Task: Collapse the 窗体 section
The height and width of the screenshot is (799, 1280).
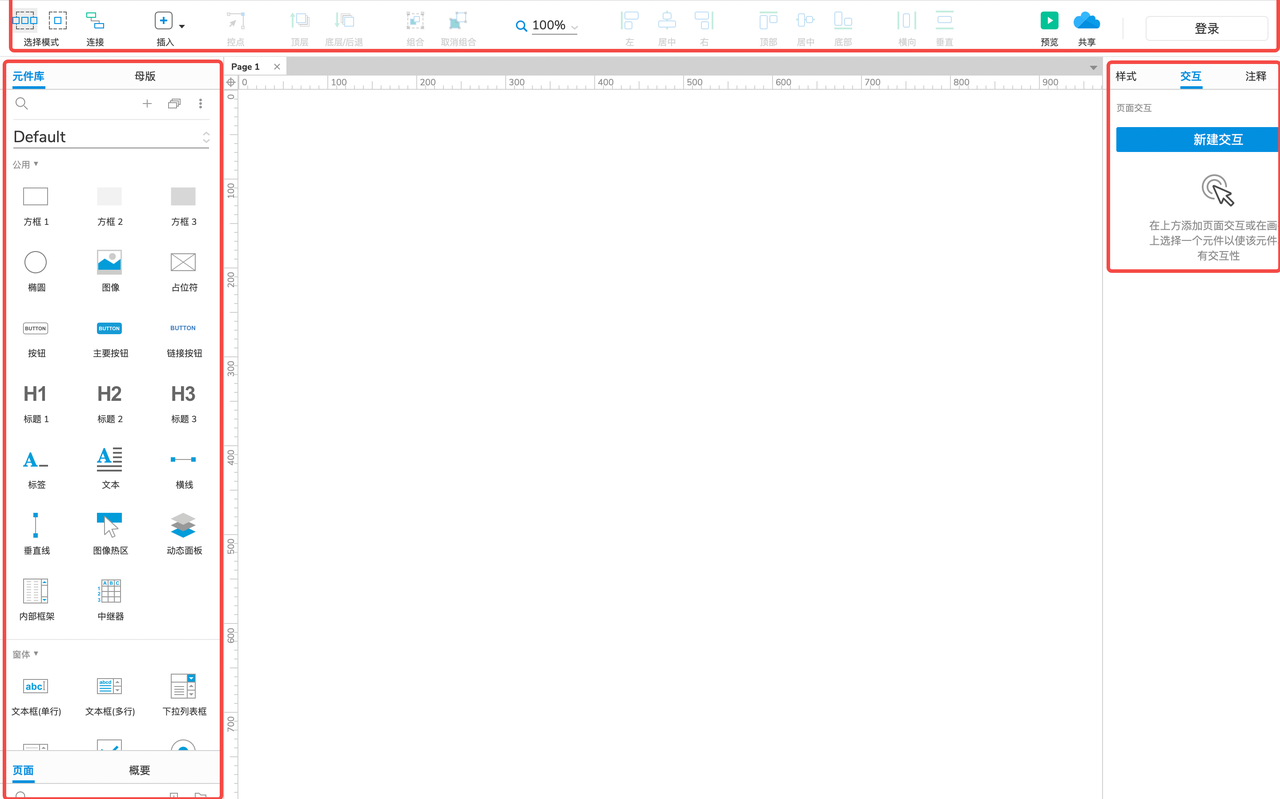Action: 25,654
